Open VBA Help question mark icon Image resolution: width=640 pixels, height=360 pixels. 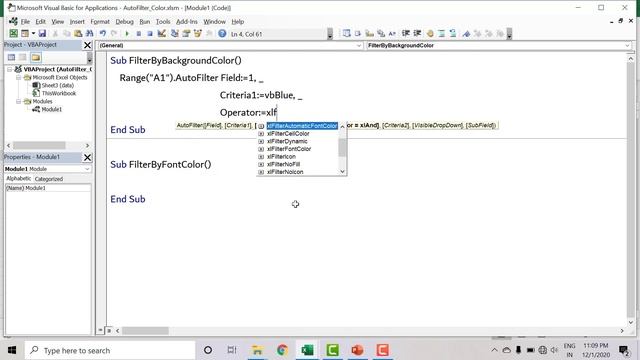222,34
